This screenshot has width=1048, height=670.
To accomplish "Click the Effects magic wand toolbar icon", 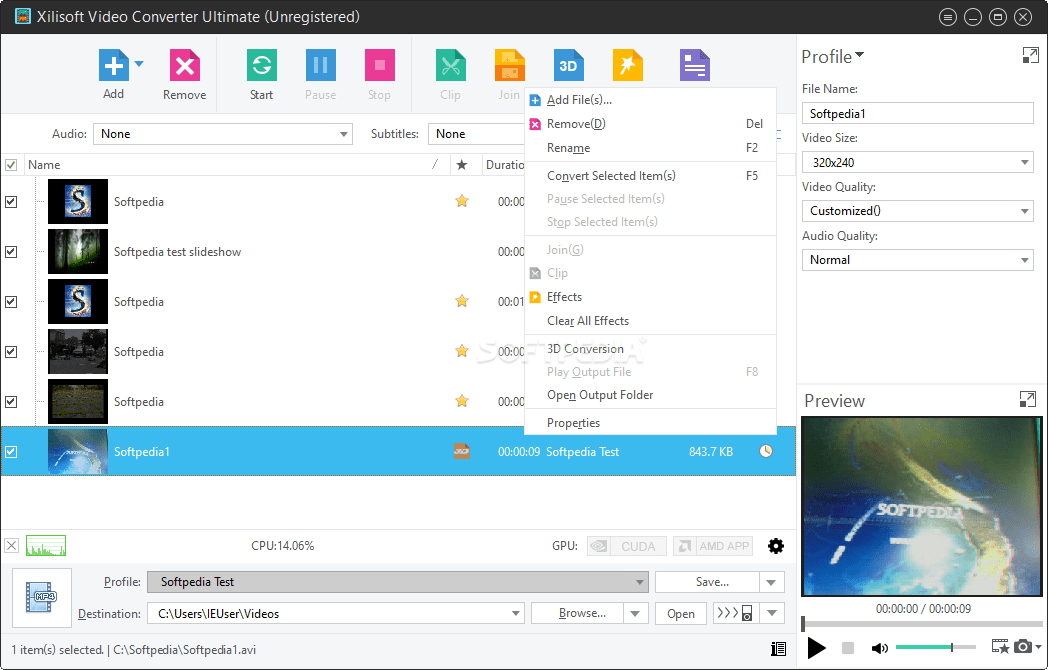I will [x=627, y=65].
